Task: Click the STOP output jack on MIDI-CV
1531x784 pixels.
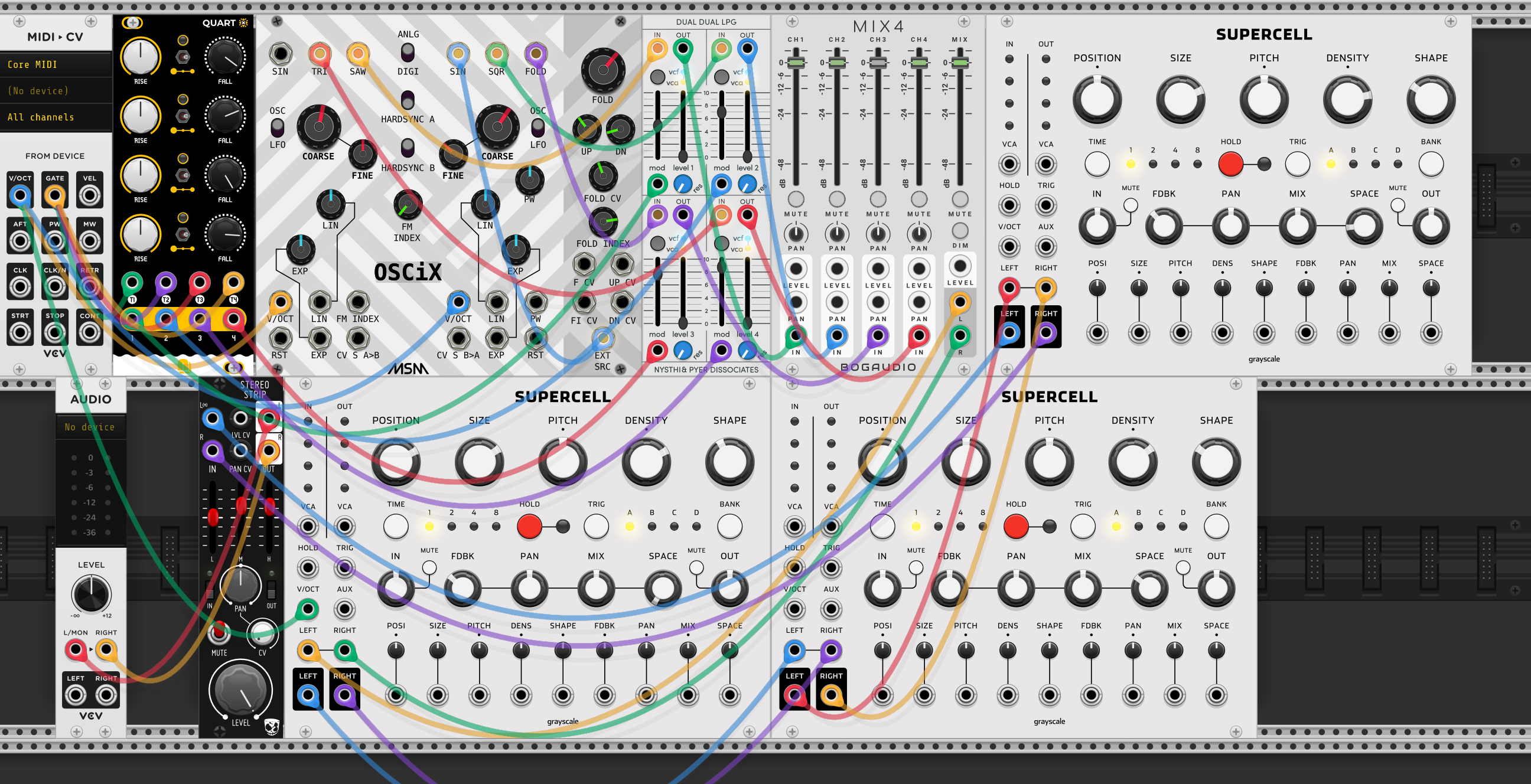Action: coord(55,332)
